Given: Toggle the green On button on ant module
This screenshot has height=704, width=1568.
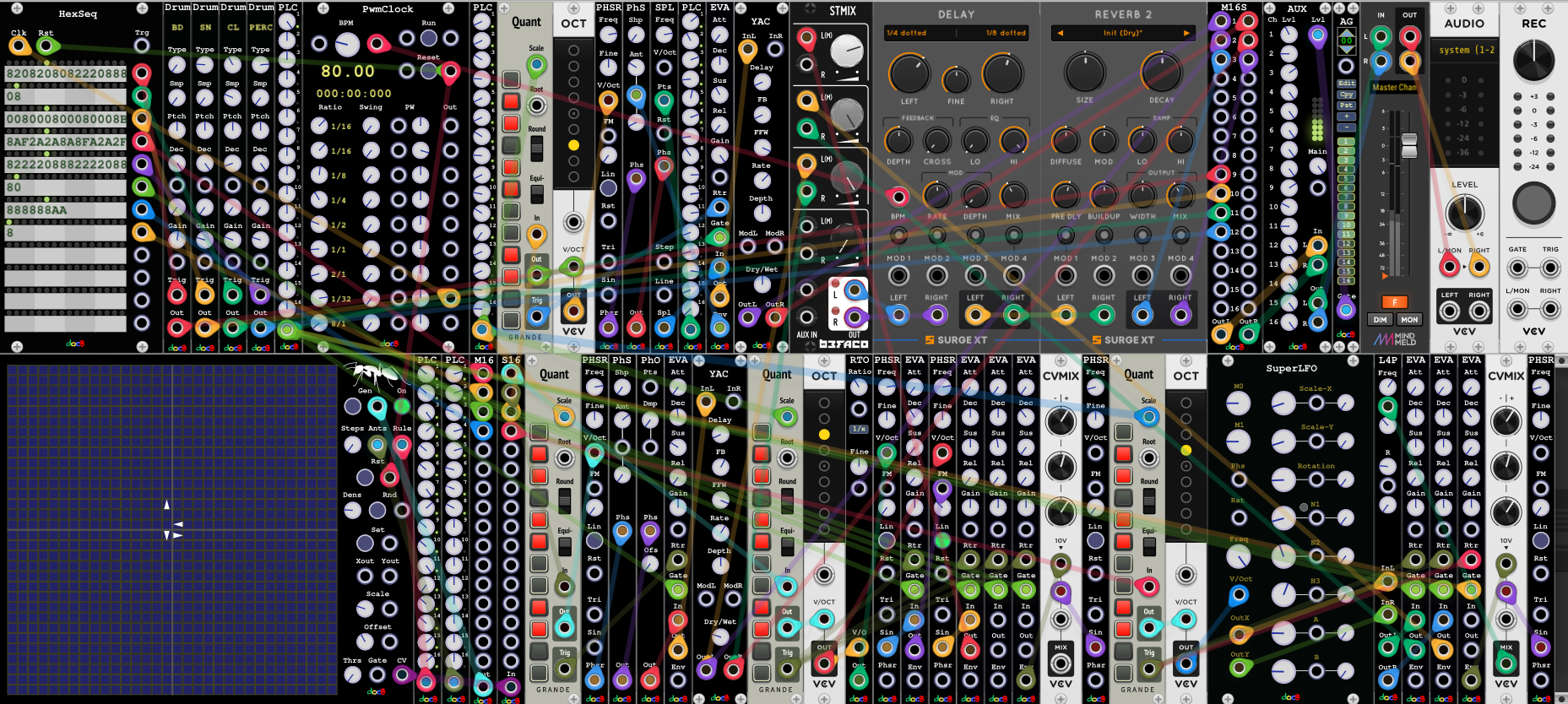Looking at the screenshot, I should click(x=402, y=407).
